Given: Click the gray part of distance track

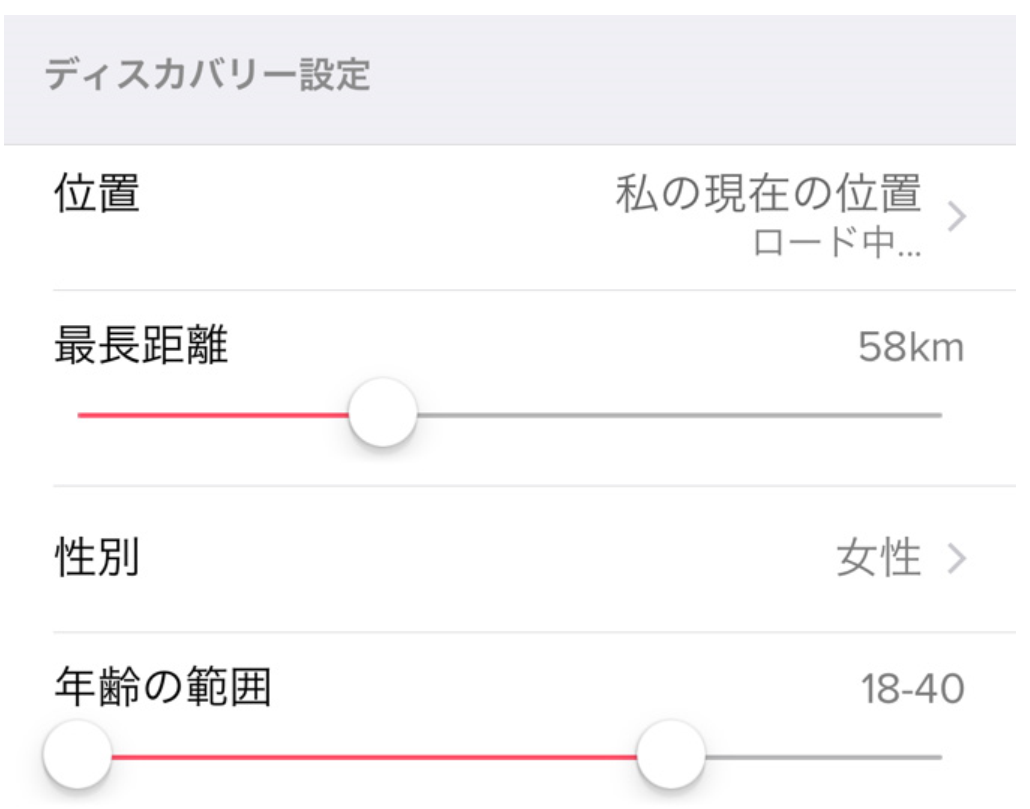Looking at the screenshot, I should pyautogui.click(x=680, y=414).
